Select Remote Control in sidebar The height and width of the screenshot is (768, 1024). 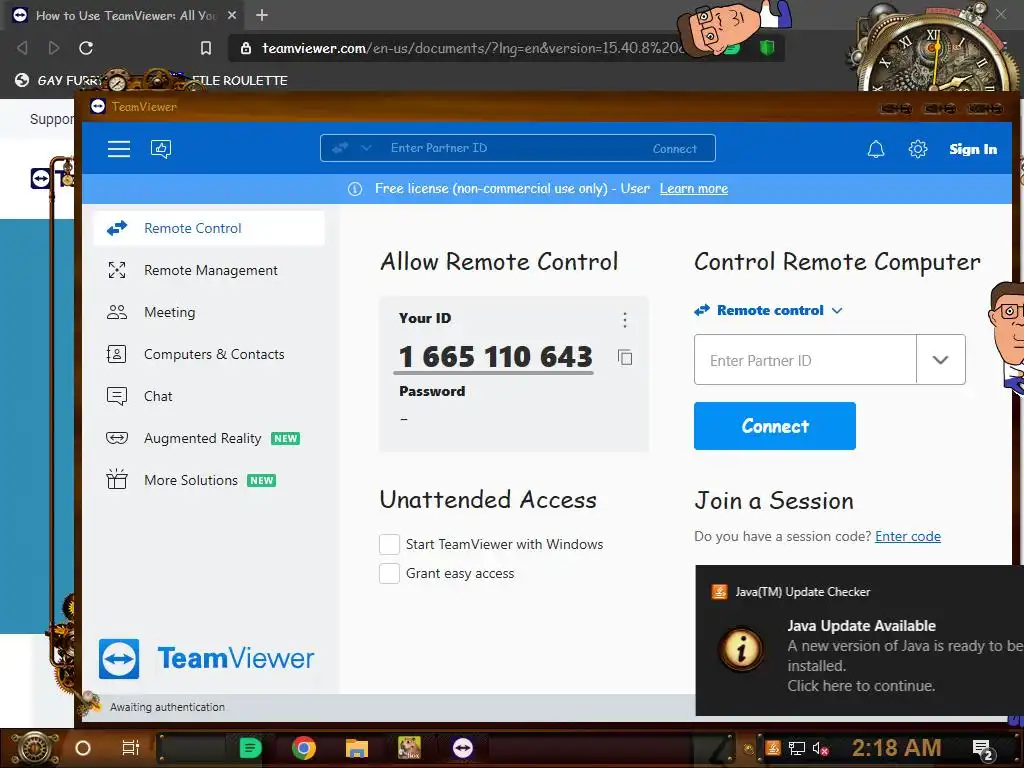pos(209,229)
